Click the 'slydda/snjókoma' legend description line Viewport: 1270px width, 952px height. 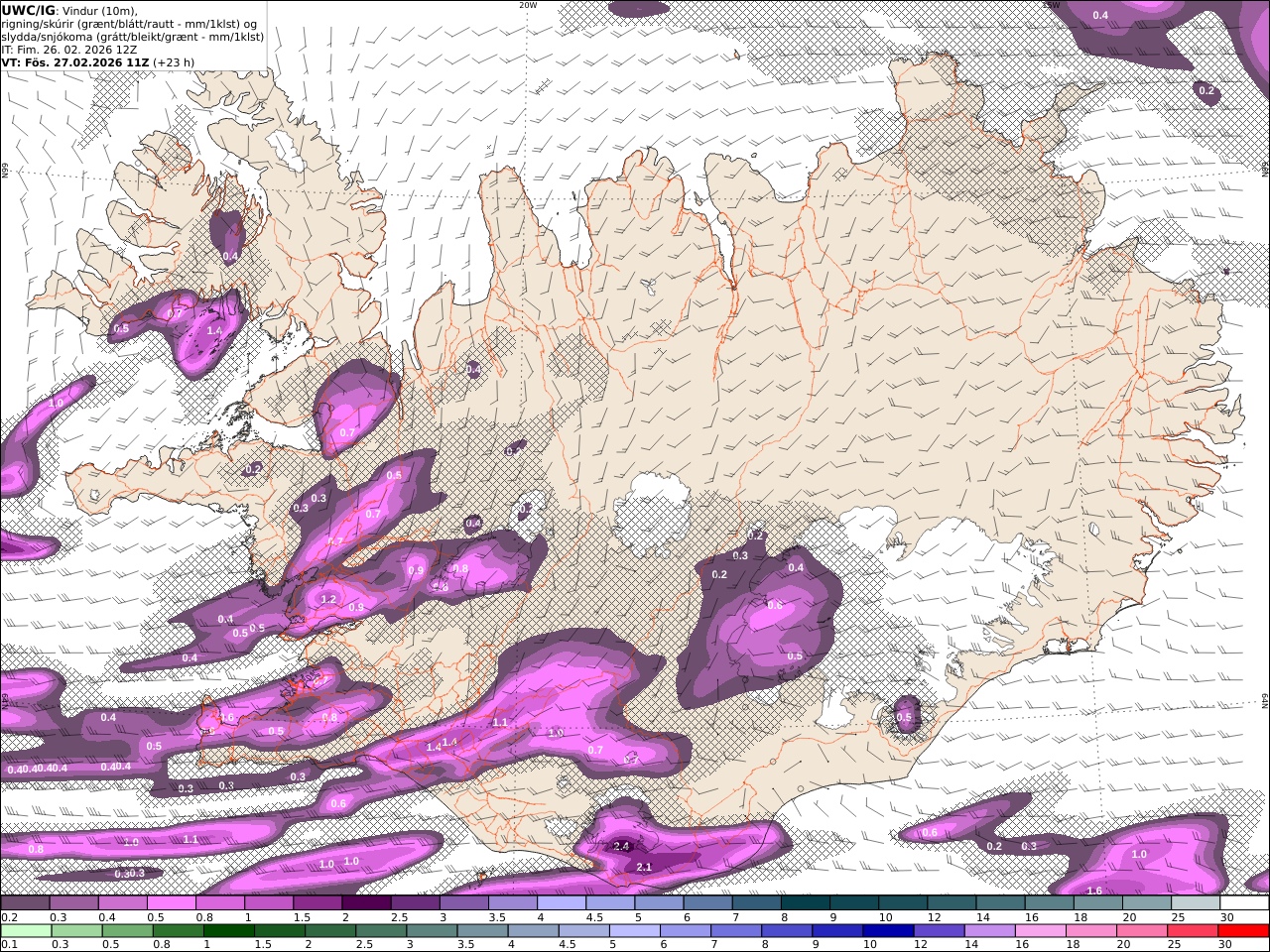133,37
